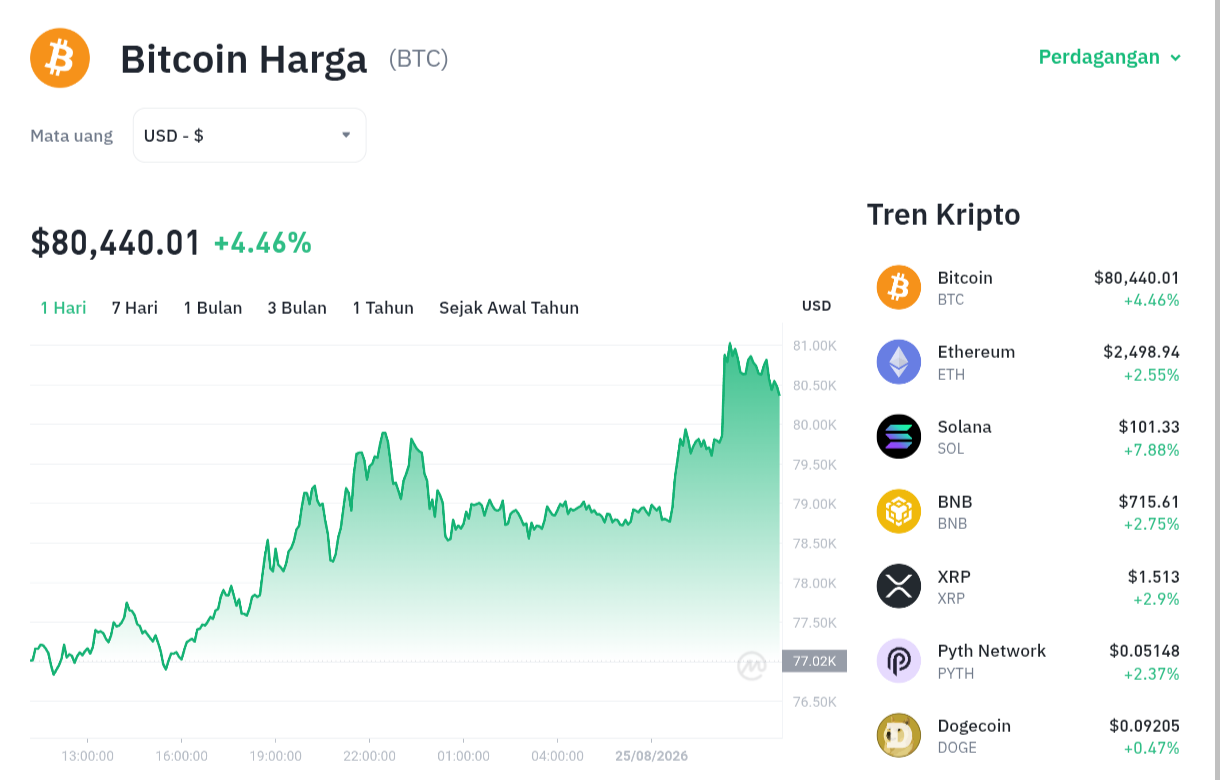Switch chart to 7 Hari
Screen dimensions: 1220x780
click(x=135, y=308)
